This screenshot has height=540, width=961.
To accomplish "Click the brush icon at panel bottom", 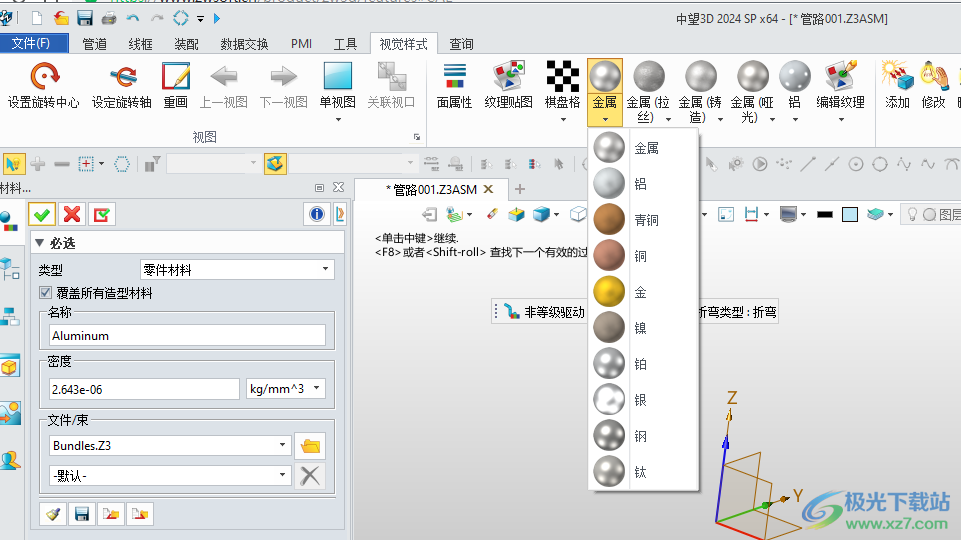I will pyautogui.click(x=53, y=514).
